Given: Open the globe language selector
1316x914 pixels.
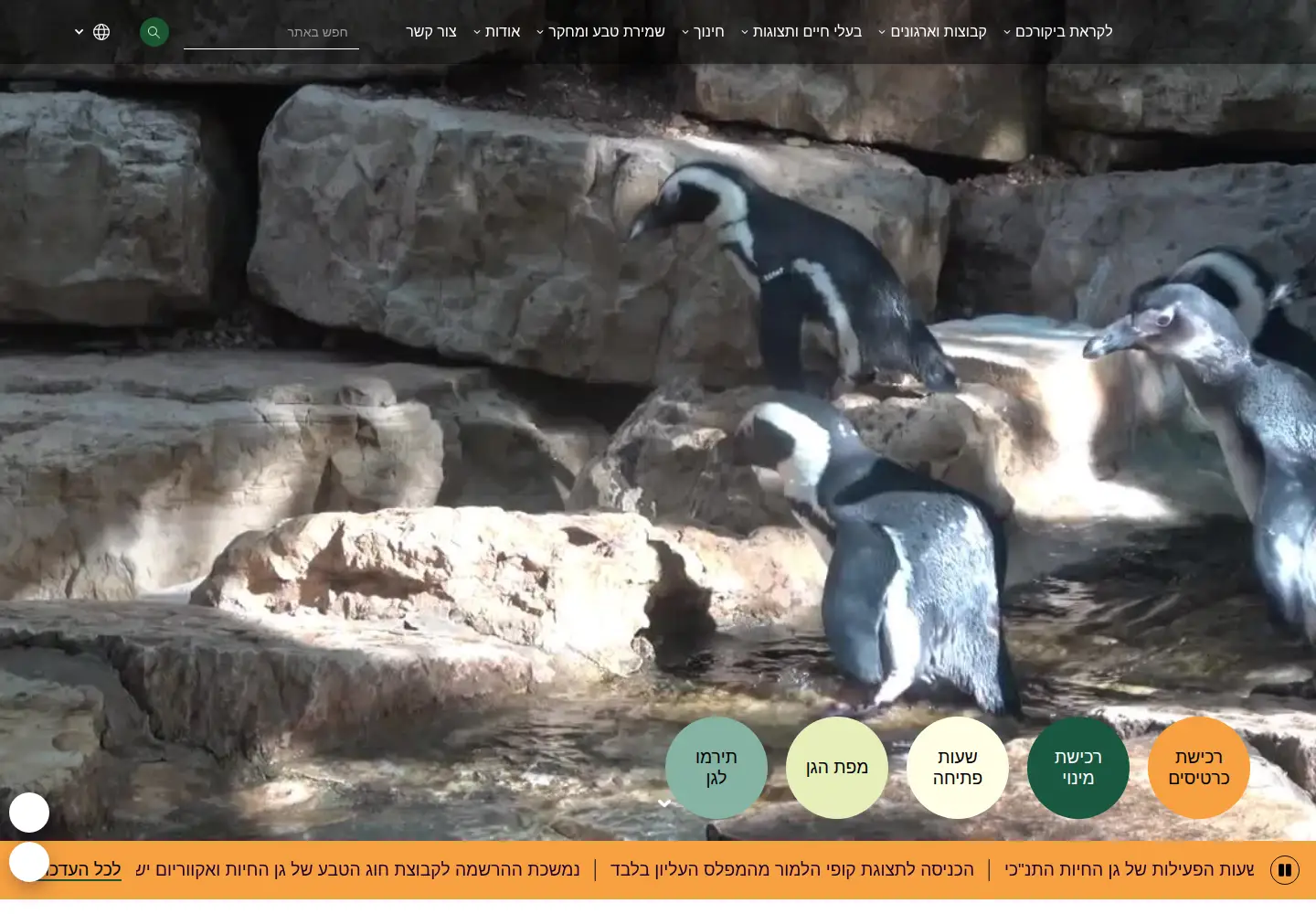Looking at the screenshot, I should 101,32.
